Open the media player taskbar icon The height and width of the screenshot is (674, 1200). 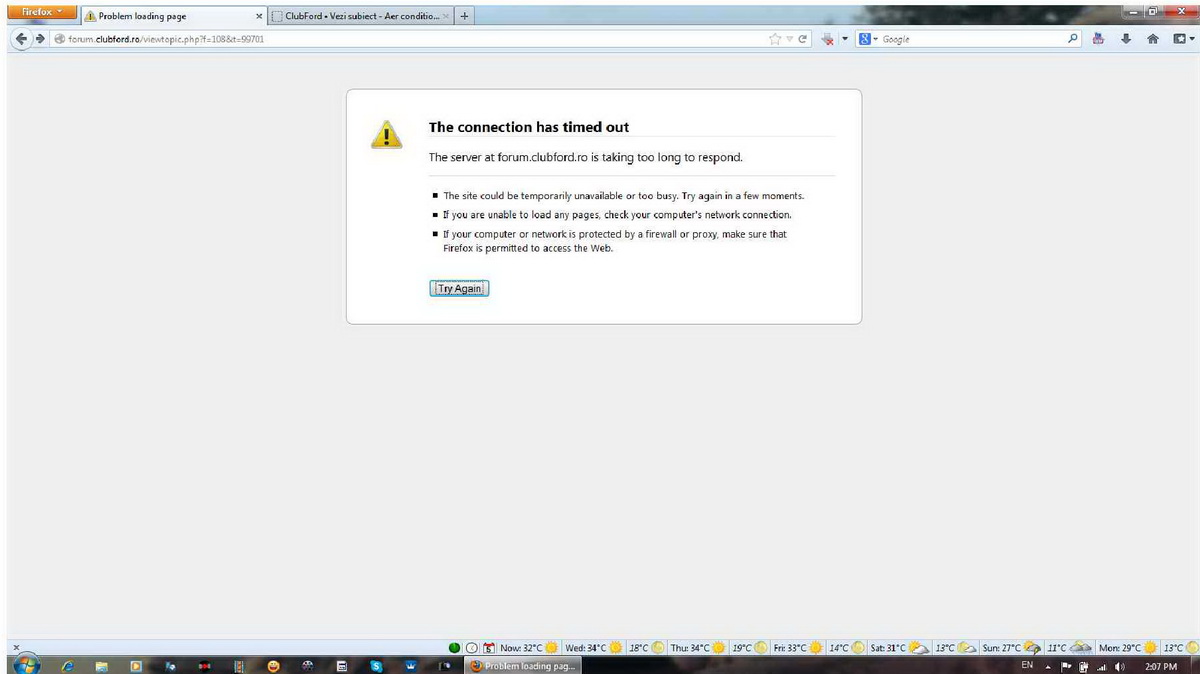click(136, 665)
